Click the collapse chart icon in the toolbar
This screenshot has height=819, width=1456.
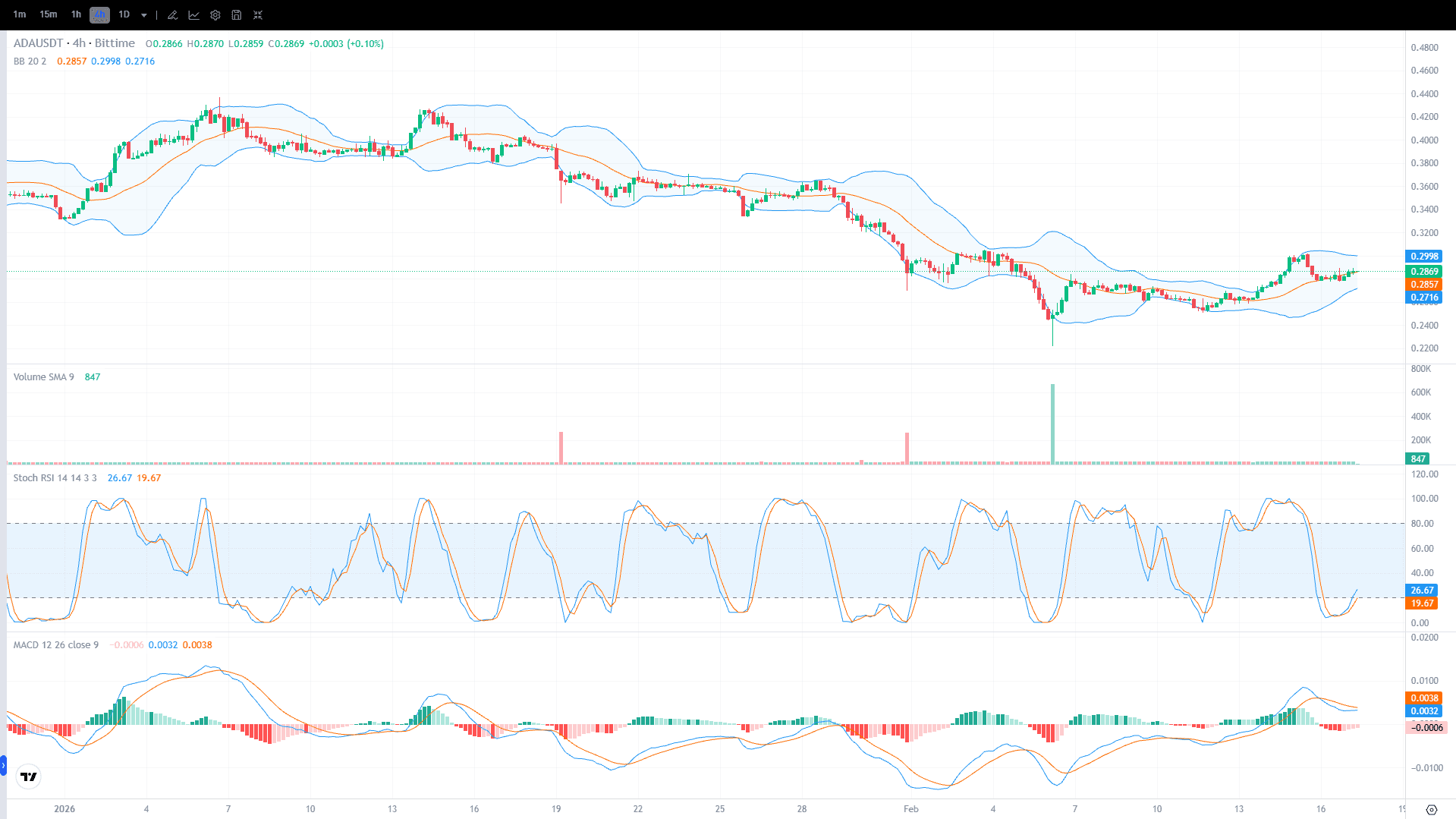(258, 14)
